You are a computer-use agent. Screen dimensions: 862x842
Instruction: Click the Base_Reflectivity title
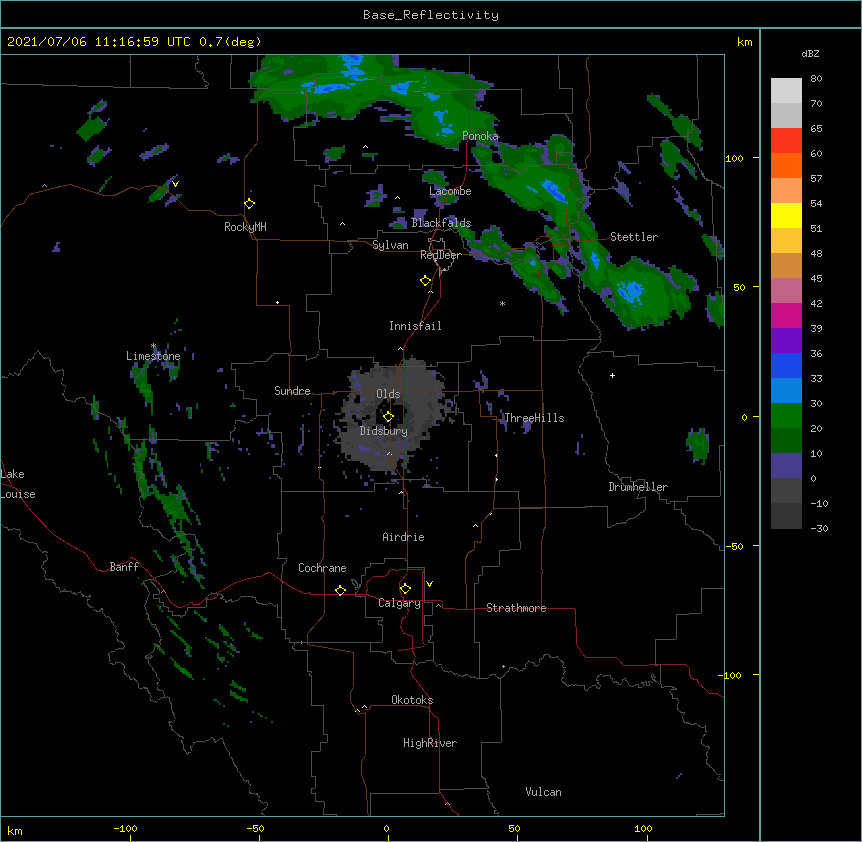point(431,15)
